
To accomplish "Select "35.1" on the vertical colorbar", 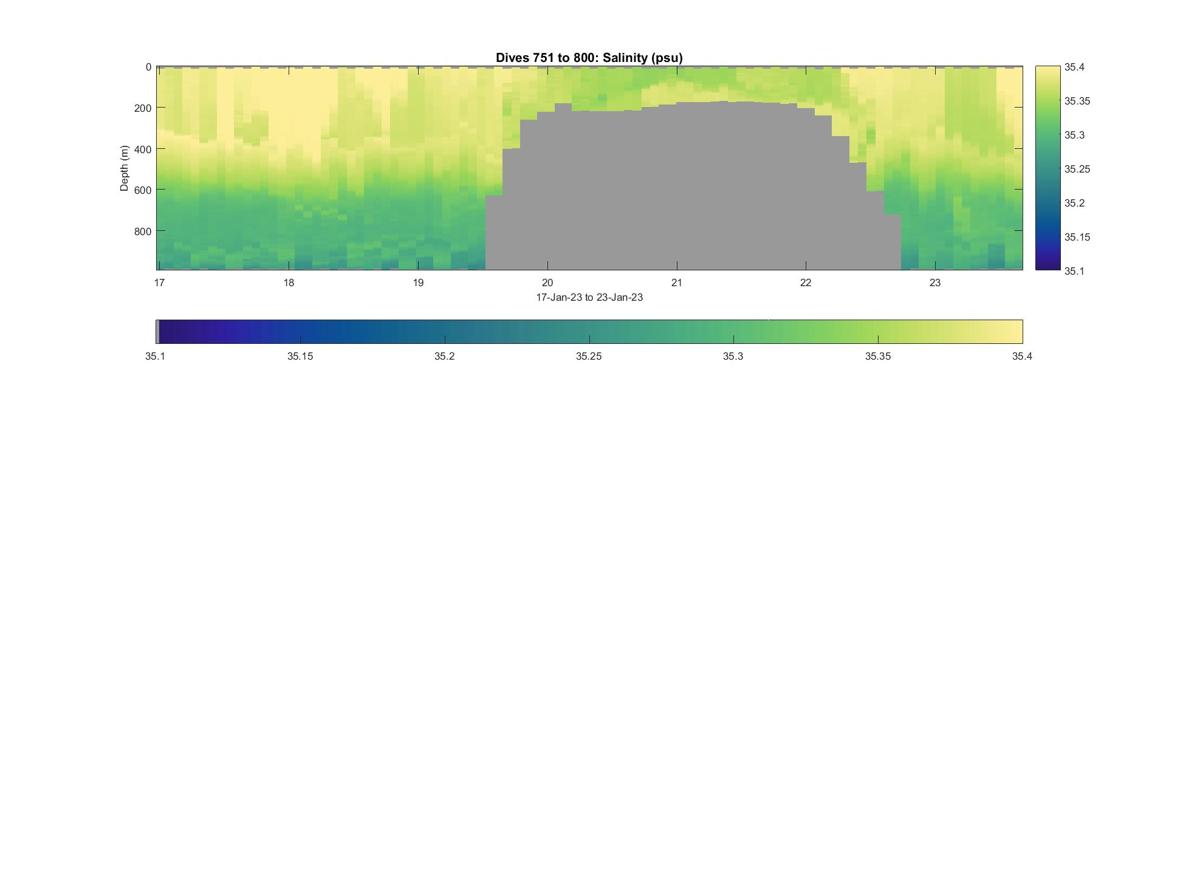I will [x=1075, y=271].
